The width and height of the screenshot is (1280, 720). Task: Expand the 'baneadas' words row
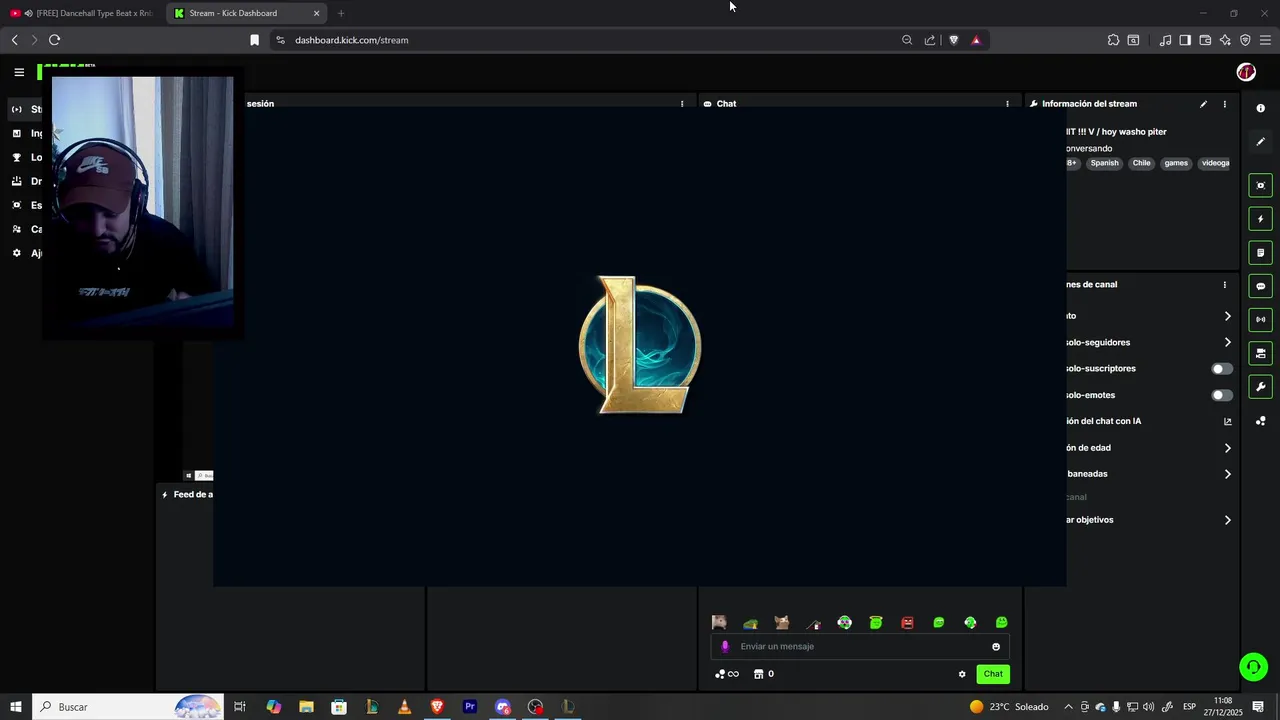[1228, 474]
